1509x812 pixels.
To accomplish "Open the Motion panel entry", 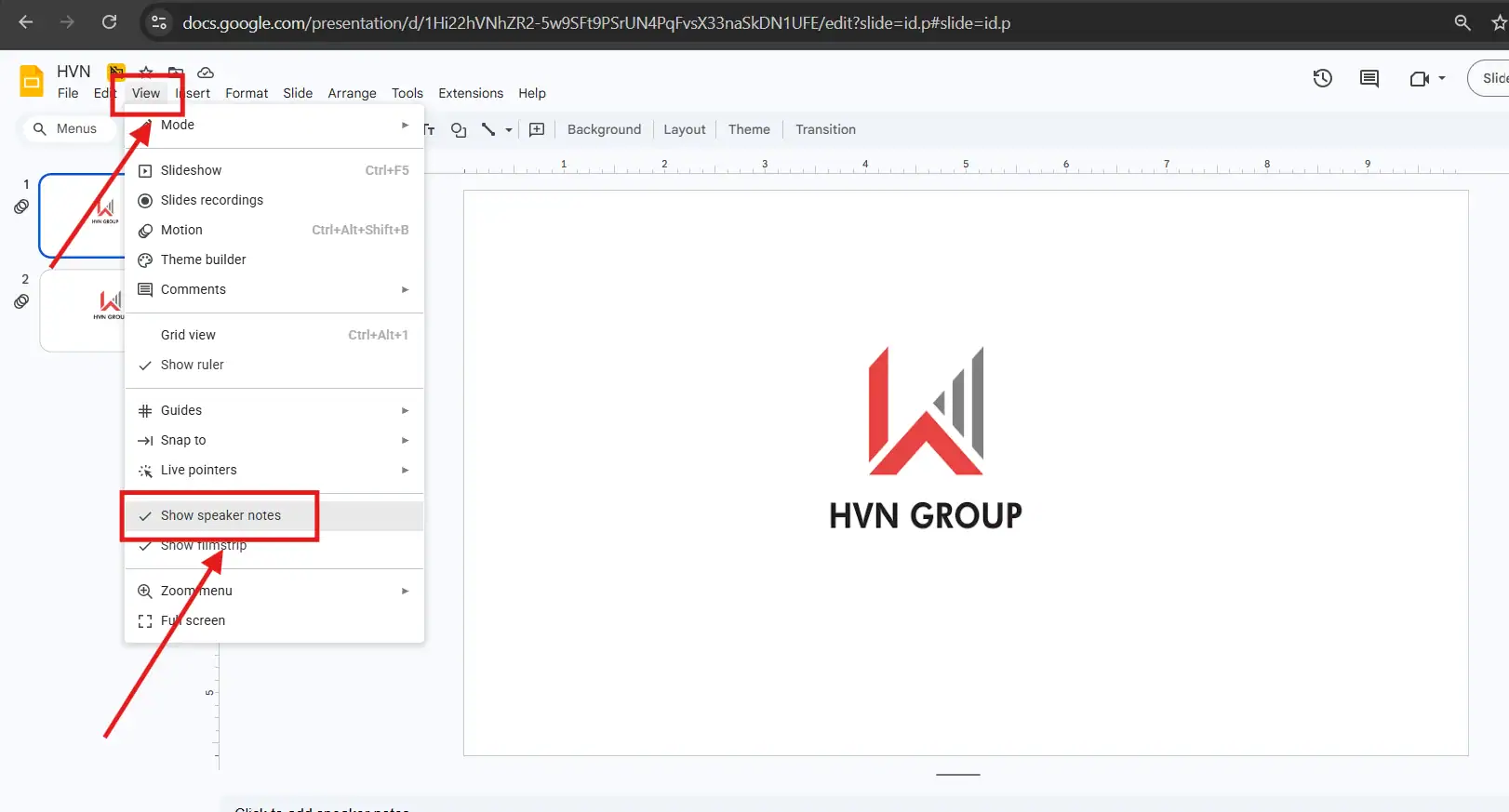I will click(274, 230).
